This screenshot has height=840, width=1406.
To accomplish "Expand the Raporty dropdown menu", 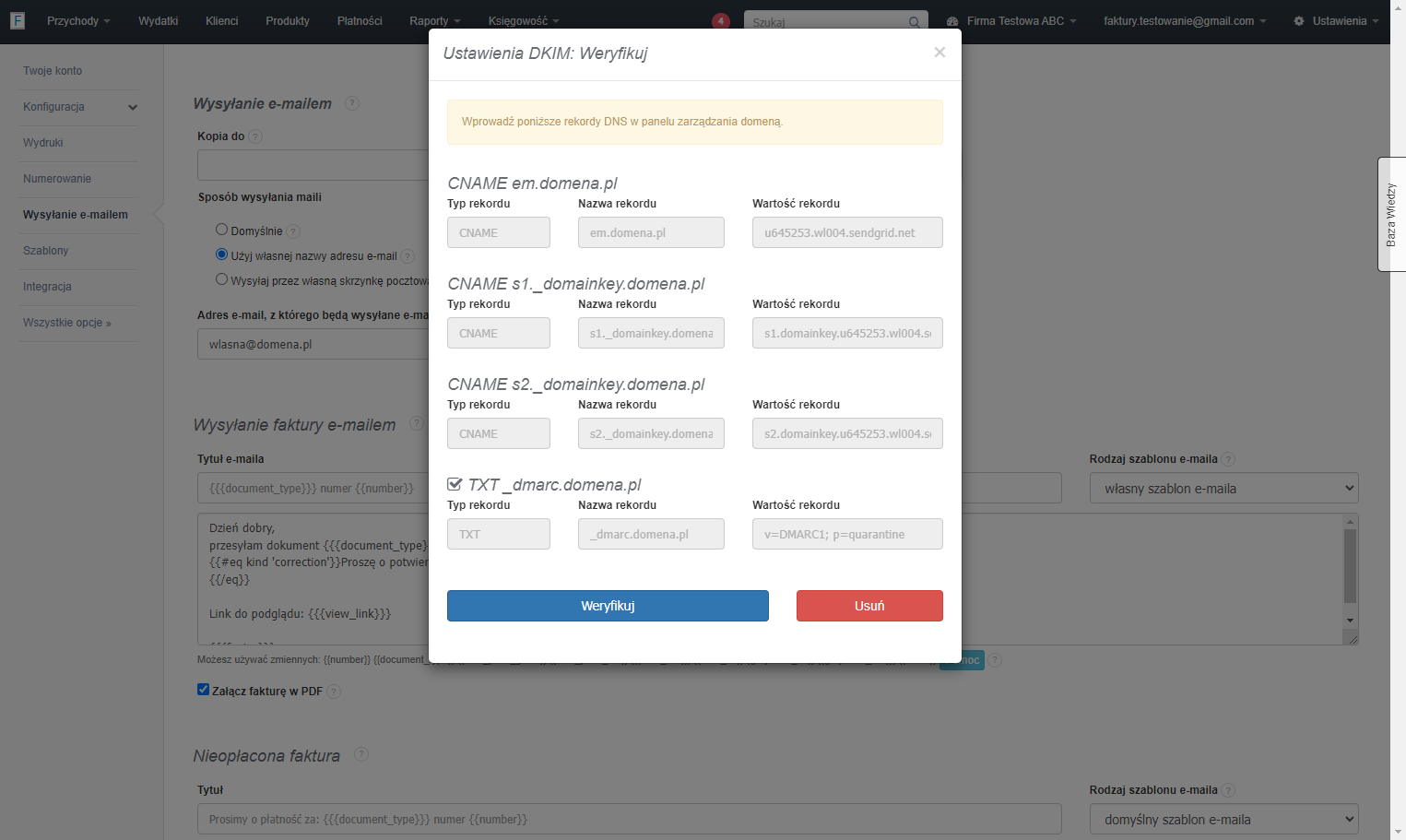I will [x=435, y=21].
